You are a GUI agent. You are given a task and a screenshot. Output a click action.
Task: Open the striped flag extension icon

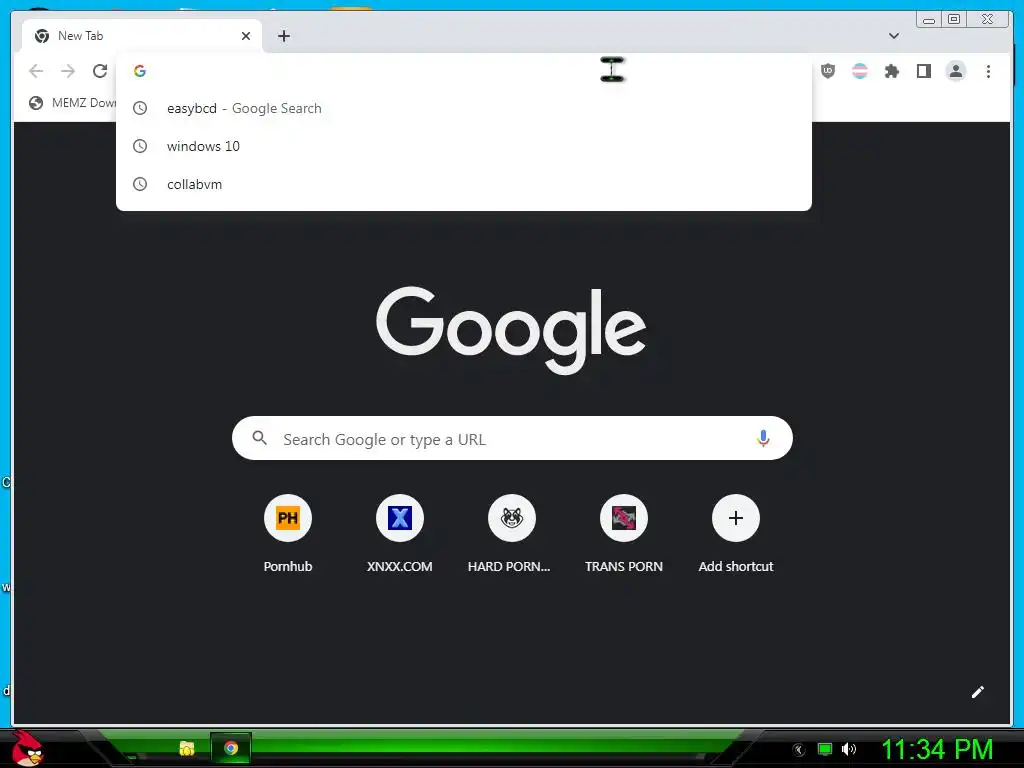coord(859,71)
